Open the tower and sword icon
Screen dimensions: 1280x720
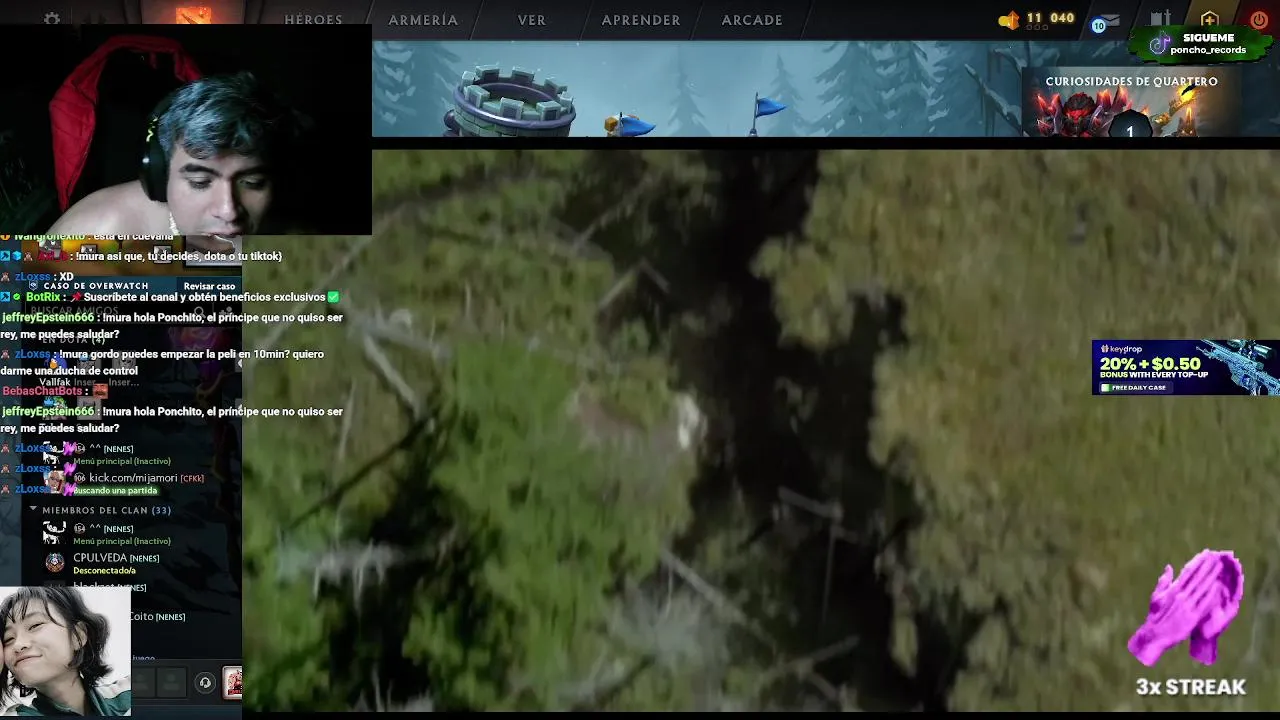point(1160,20)
